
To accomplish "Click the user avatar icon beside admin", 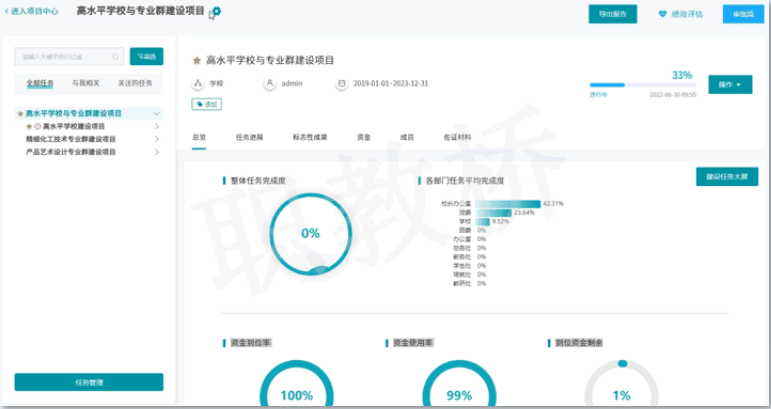I will coord(269,84).
